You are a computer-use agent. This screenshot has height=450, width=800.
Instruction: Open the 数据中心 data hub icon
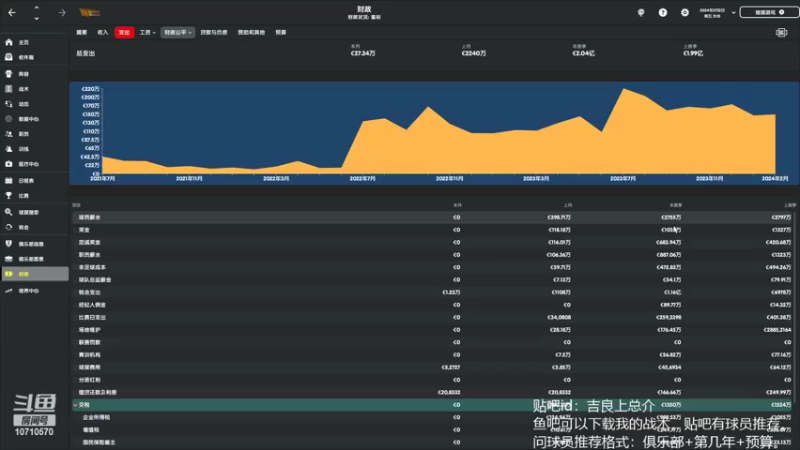click(x=9, y=119)
